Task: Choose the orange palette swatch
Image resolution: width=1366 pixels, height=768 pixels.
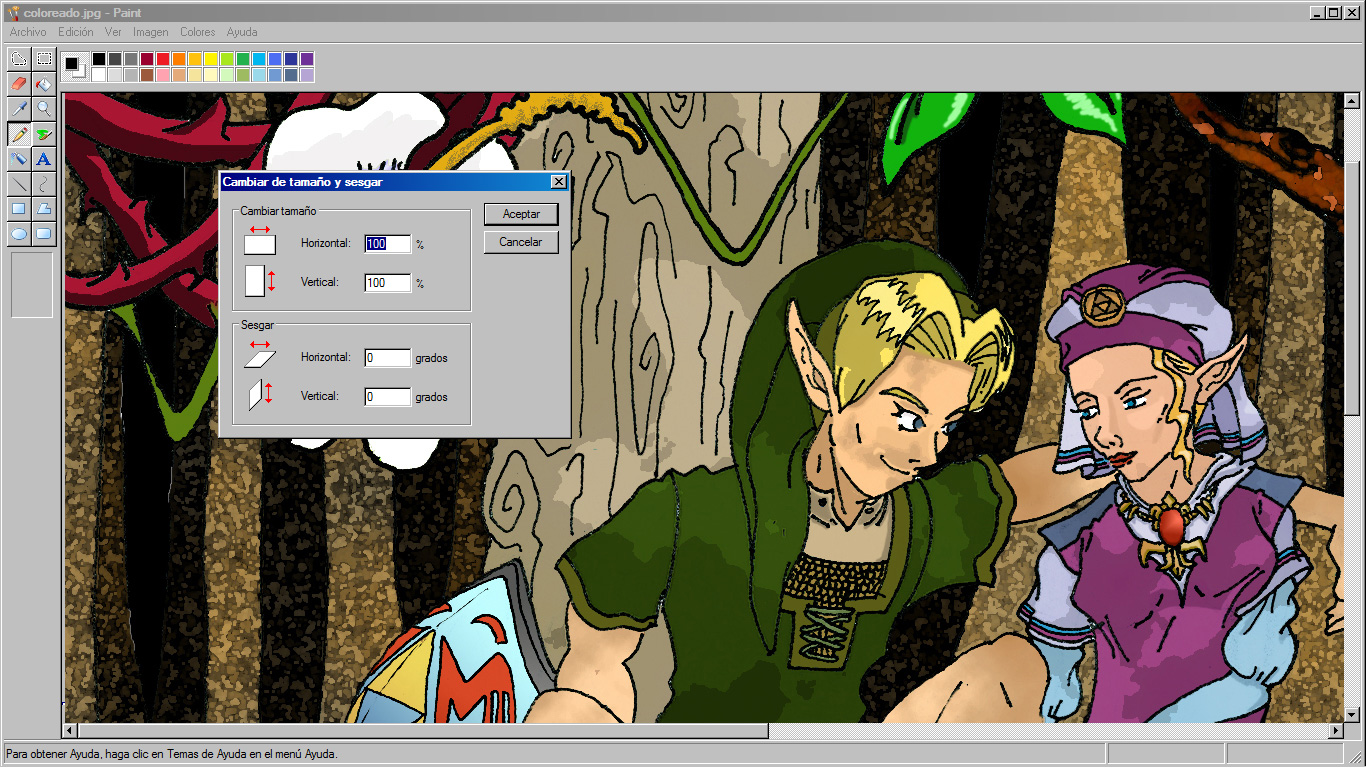Action: click(179, 59)
